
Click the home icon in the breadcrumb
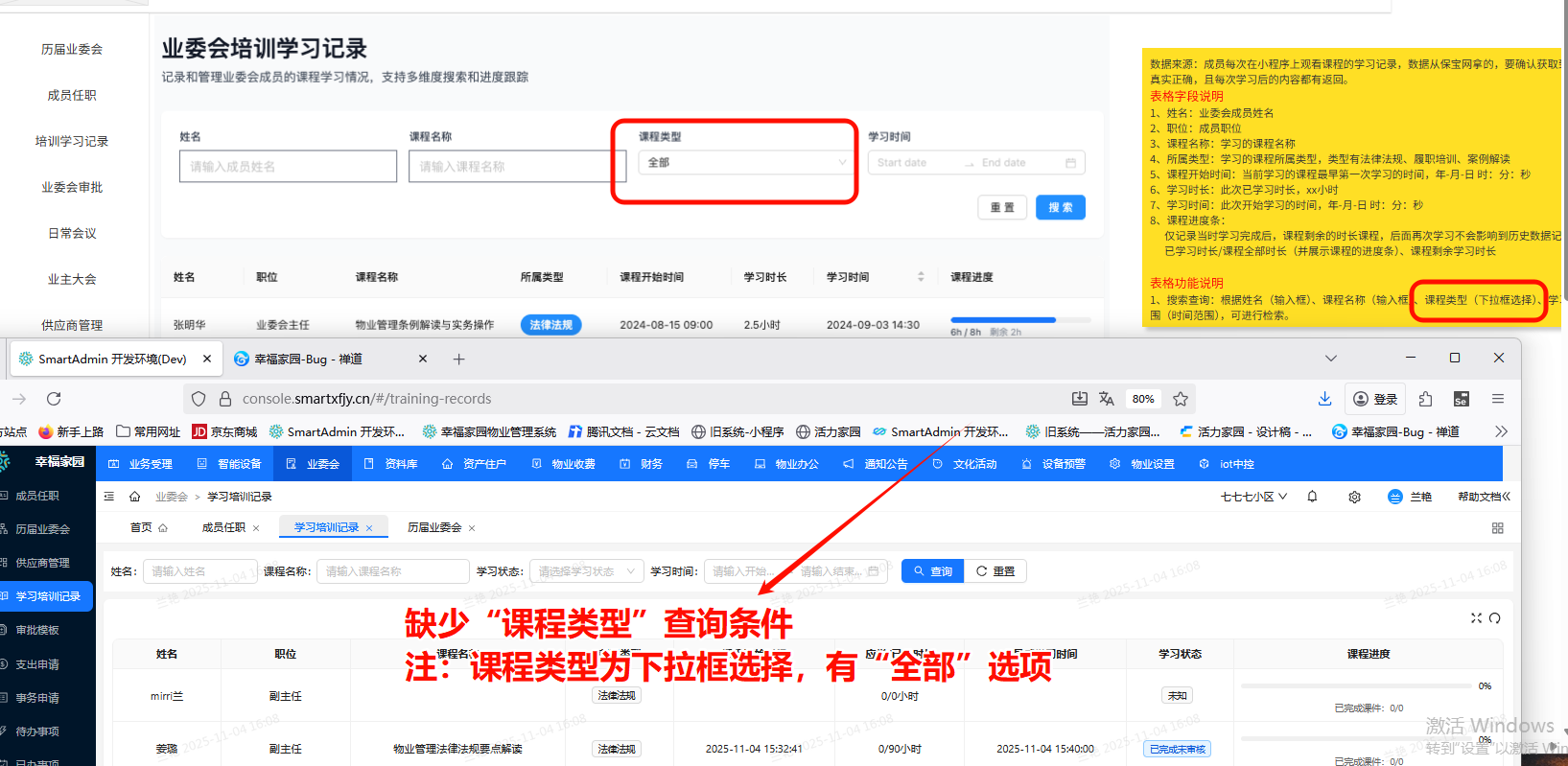[135, 497]
